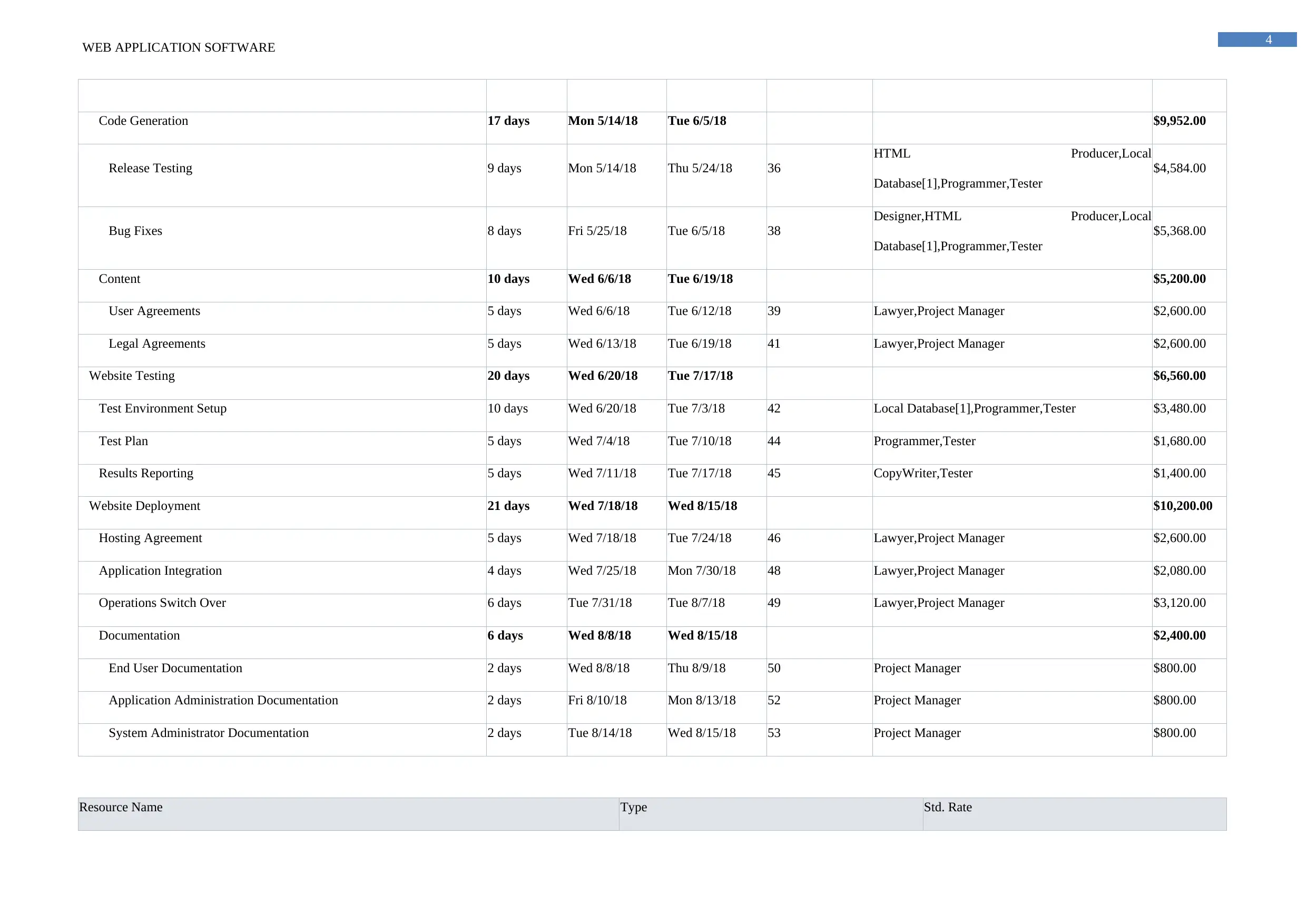The width and height of the screenshot is (1307, 924).
Task: Select the 'Hosting Agreement' task name
Action: tap(150, 538)
